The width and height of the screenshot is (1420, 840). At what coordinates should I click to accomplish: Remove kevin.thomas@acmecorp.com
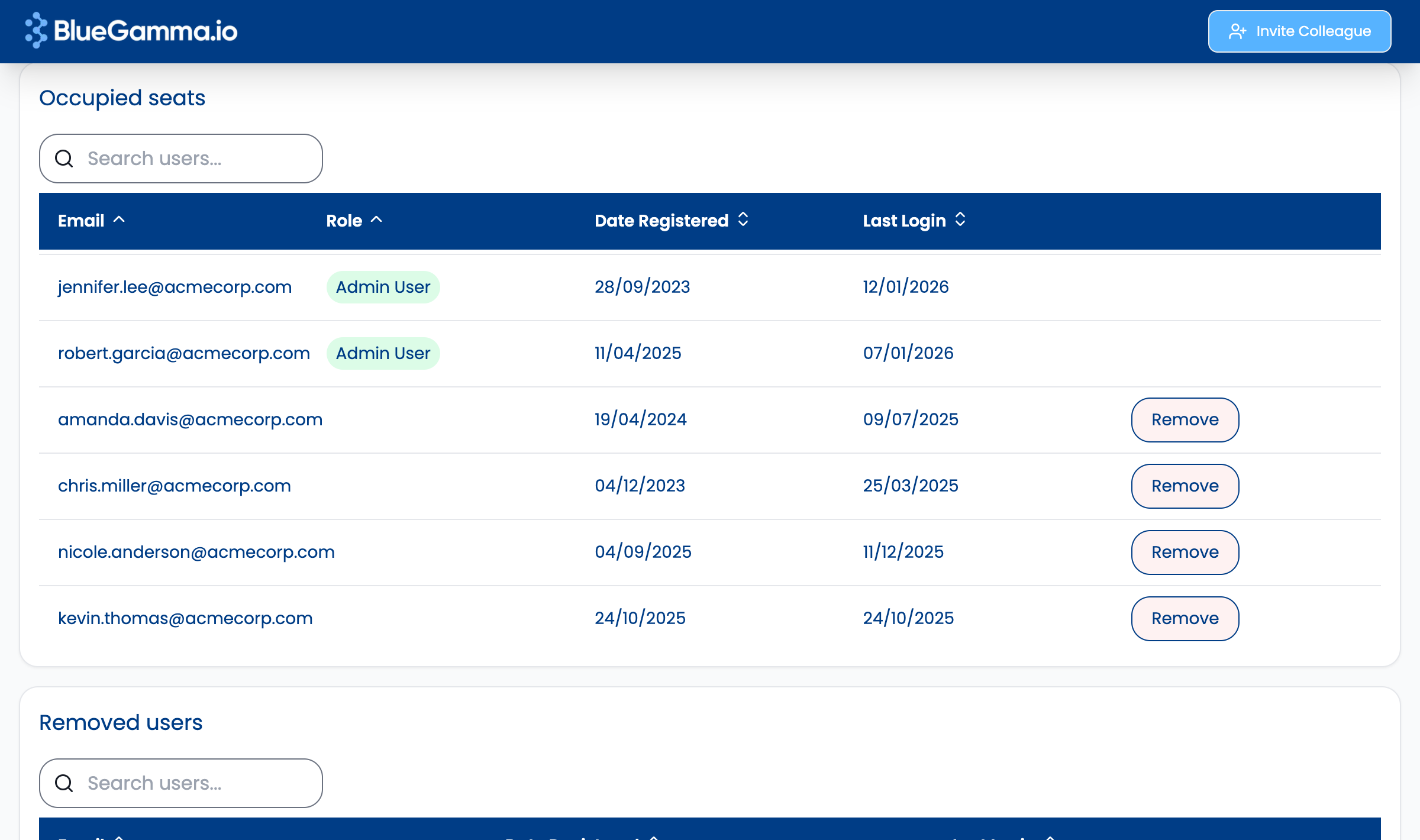coord(1185,618)
